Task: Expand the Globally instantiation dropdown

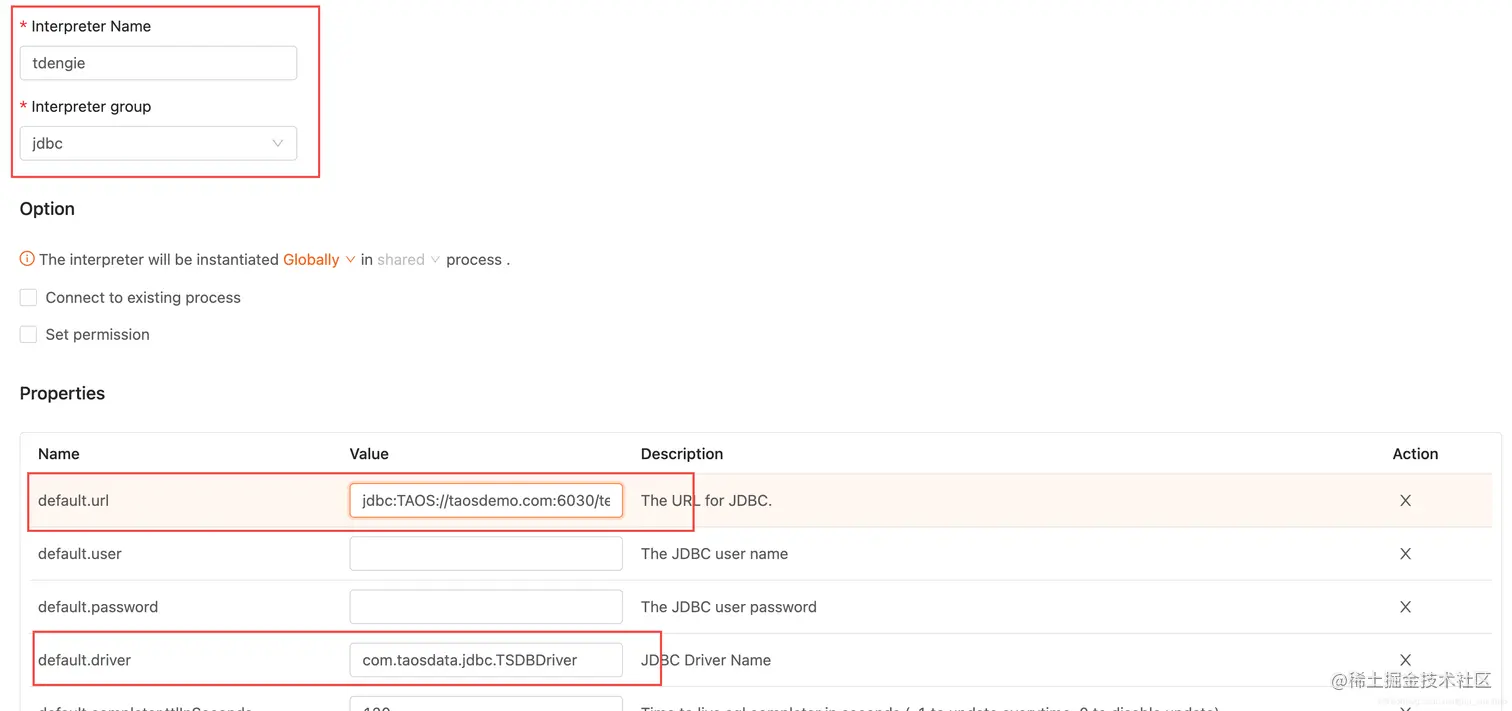Action: (x=319, y=259)
